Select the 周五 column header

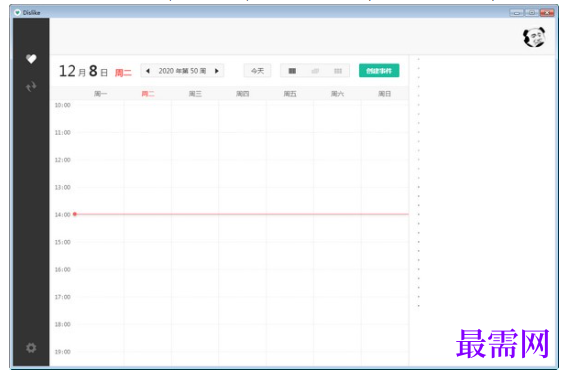coord(290,94)
